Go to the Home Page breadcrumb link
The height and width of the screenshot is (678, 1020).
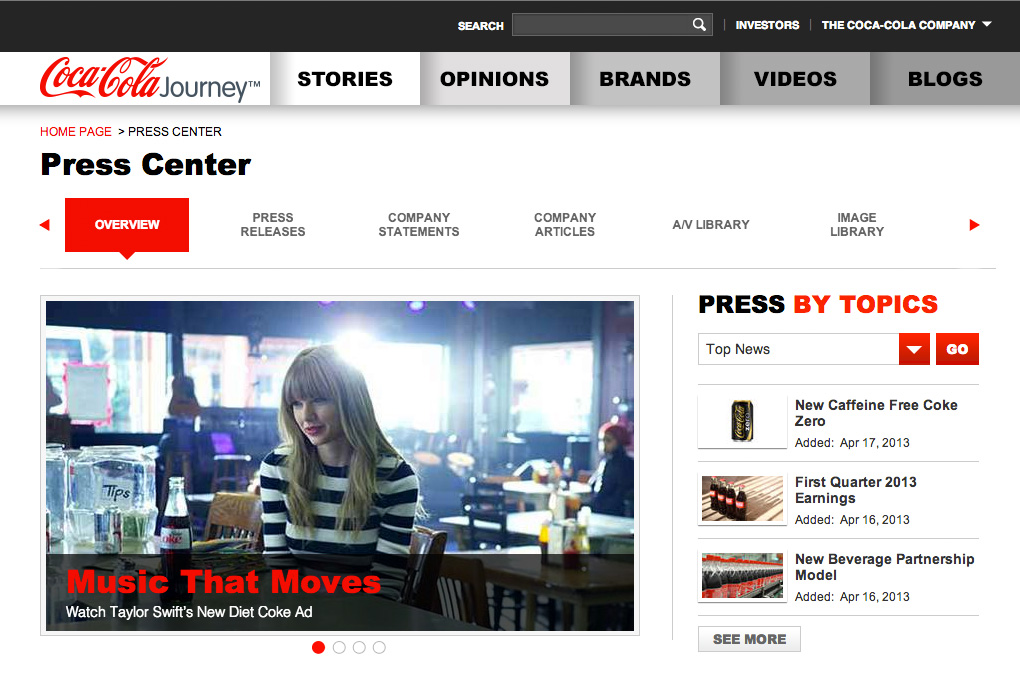76,131
